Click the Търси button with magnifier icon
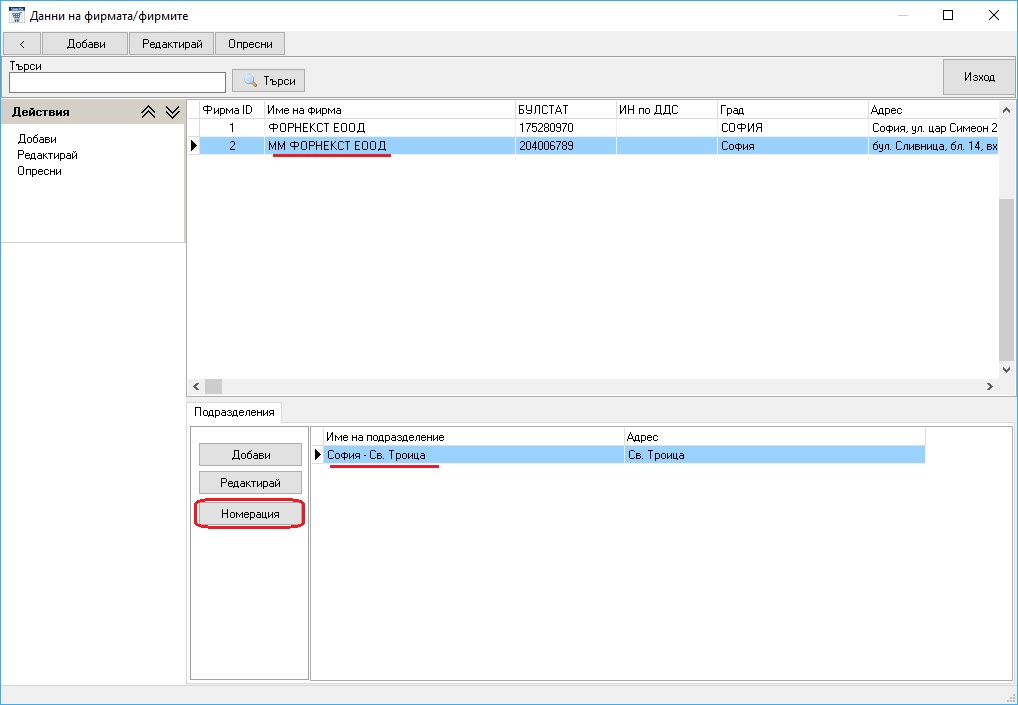 coord(269,81)
